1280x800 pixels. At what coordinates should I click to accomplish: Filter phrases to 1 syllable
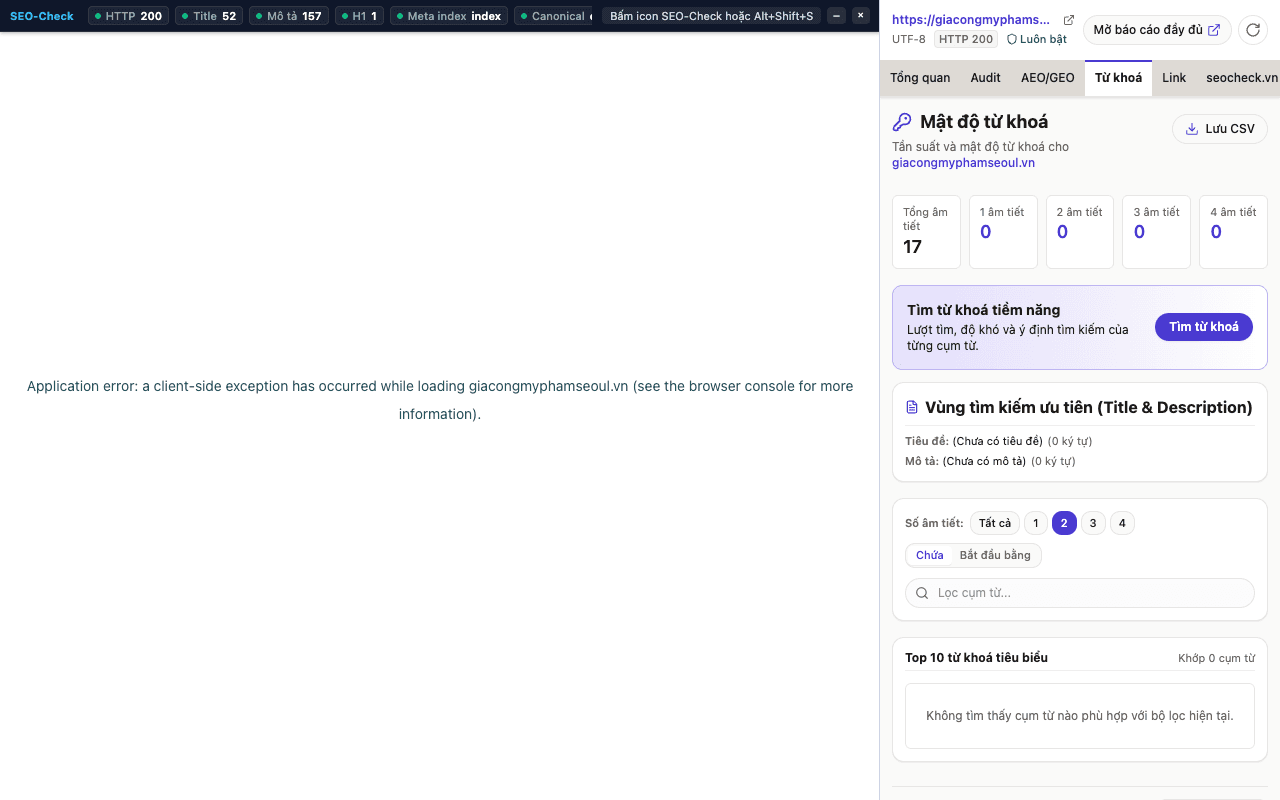coord(1035,523)
